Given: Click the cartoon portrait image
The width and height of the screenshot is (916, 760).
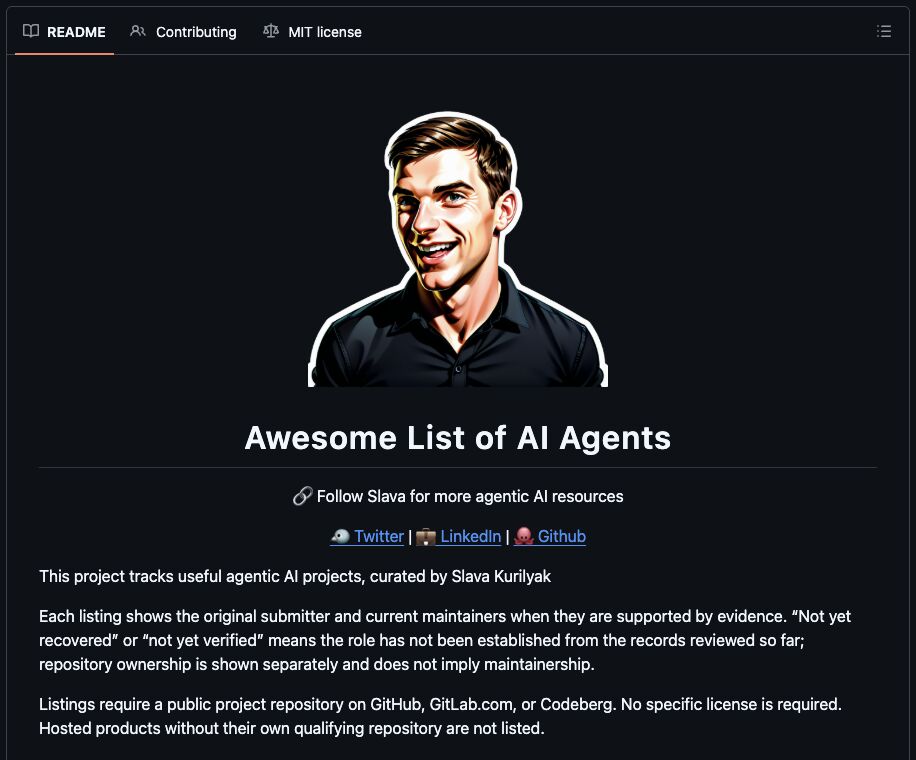Looking at the screenshot, I should tap(458, 249).
